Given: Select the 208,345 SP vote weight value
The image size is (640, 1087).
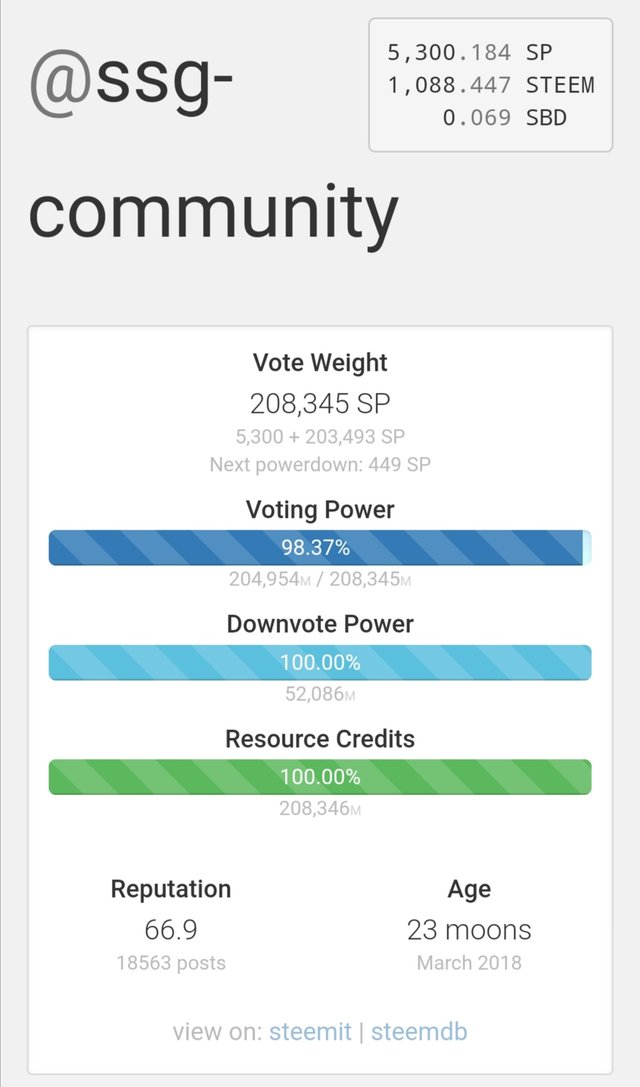Looking at the screenshot, I should pyautogui.click(x=320, y=403).
